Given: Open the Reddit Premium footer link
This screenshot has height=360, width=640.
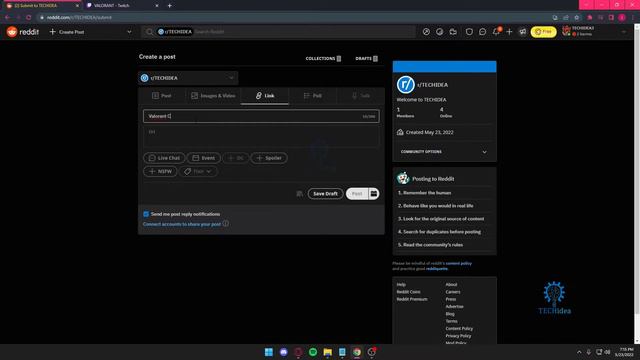Looking at the screenshot, I should (x=412, y=299).
